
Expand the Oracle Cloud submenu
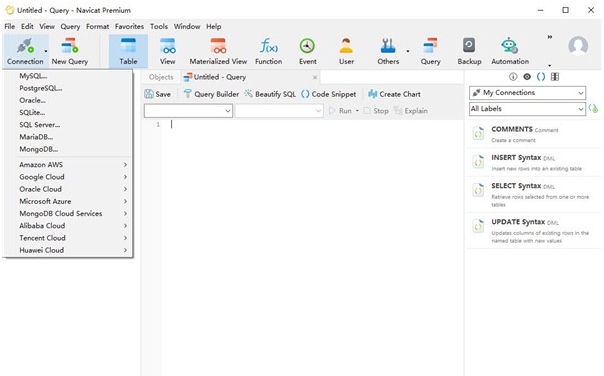pyautogui.click(x=68, y=189)
